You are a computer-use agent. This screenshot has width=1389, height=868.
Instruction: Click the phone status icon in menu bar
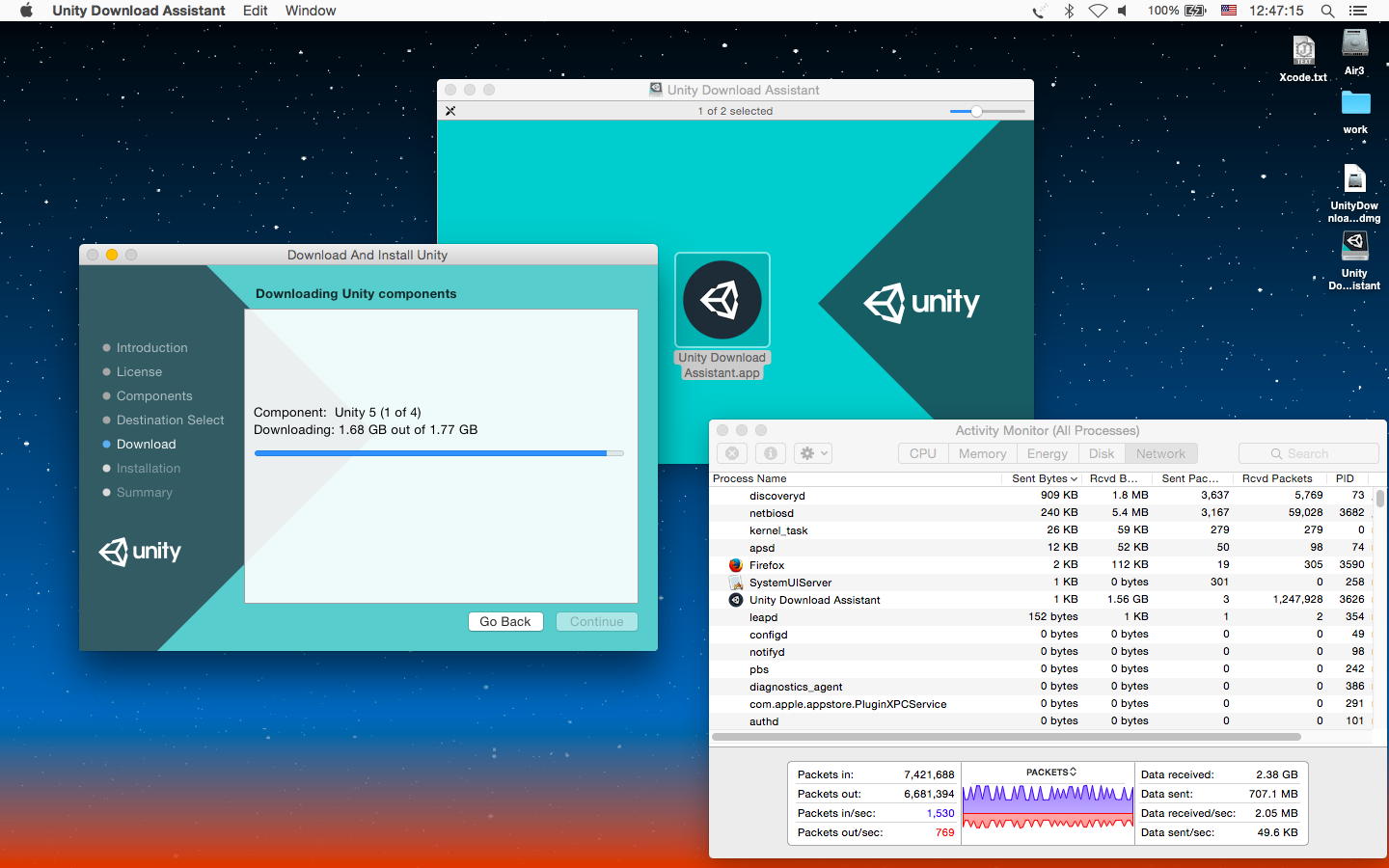tap(1038, 11)
